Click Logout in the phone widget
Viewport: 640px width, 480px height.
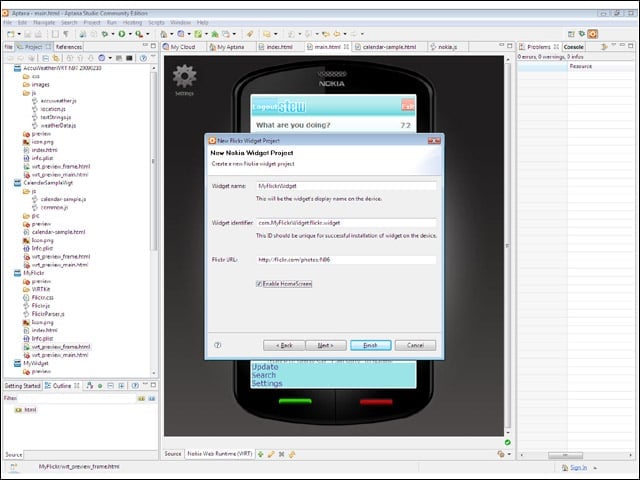(264, 107)
